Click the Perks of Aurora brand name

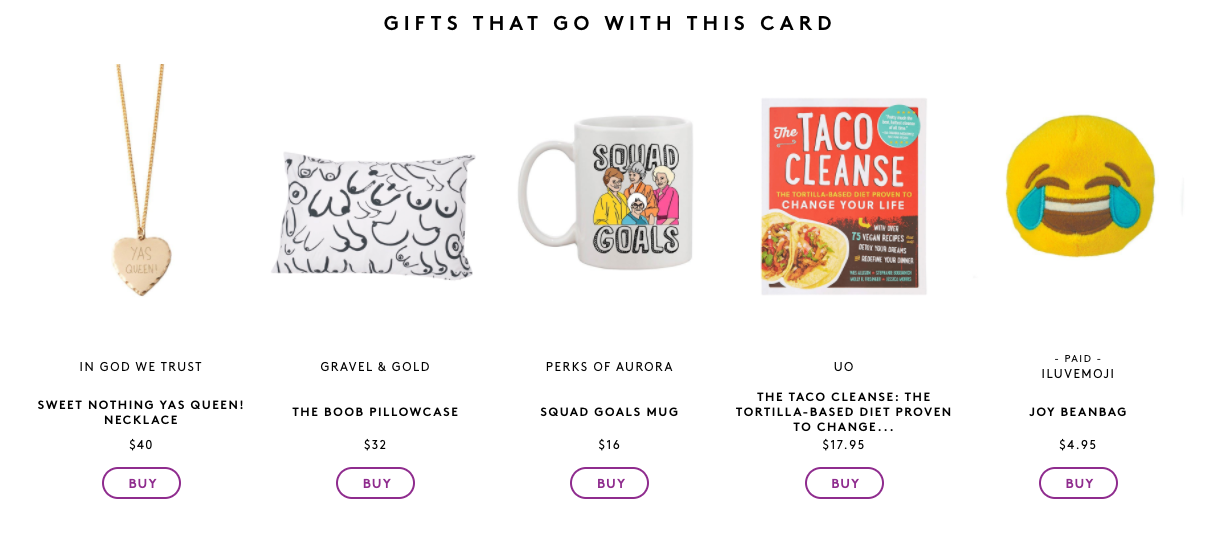(609, 367)
